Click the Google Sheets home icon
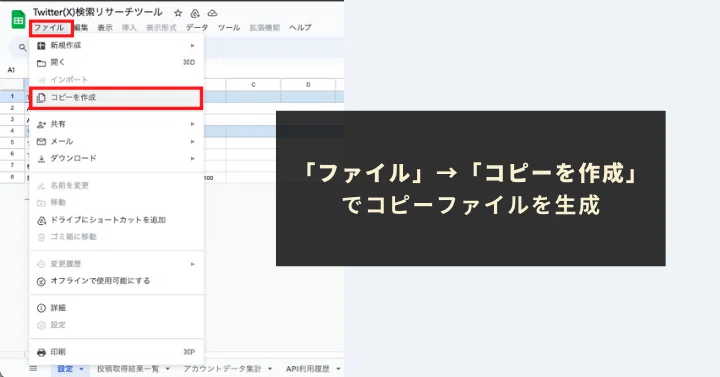Screen dimensions: 720x377 tap(18, 20)
